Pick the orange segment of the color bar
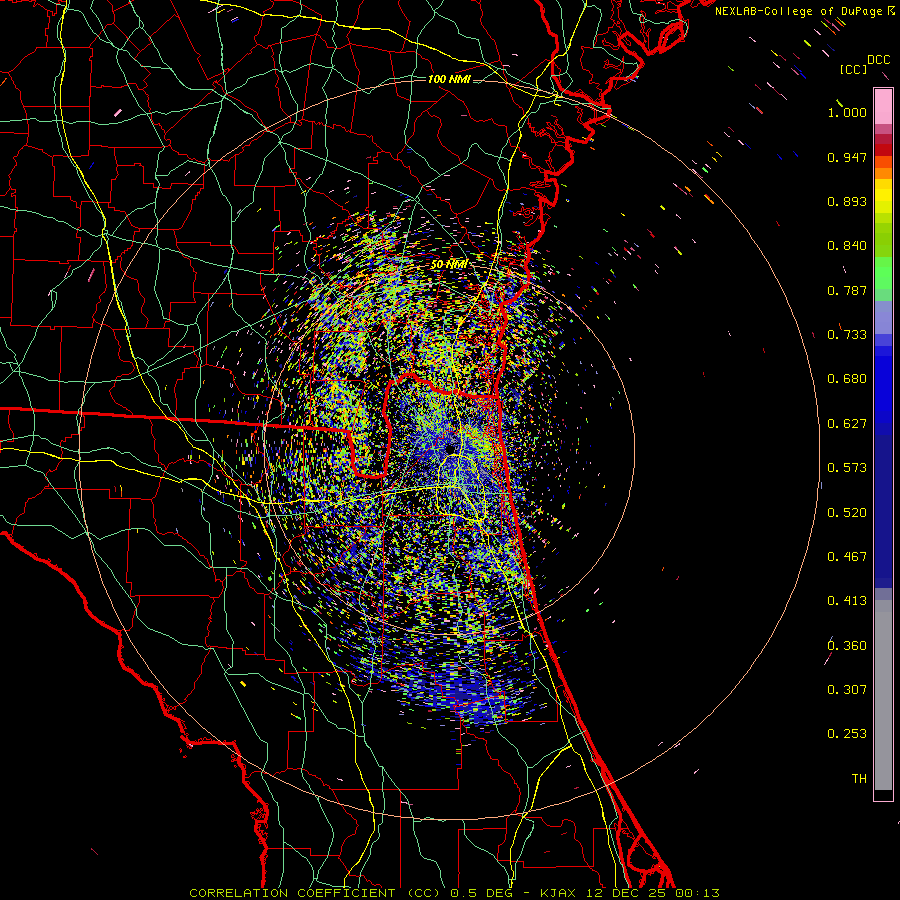 [883, 173]
